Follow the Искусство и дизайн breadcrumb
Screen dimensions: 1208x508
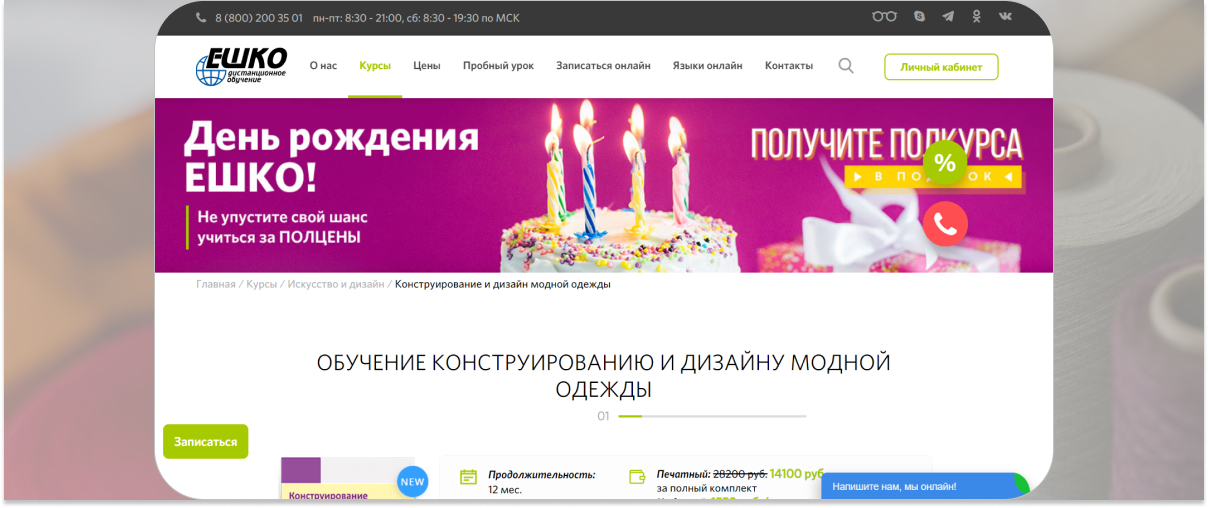click(336, 284)
